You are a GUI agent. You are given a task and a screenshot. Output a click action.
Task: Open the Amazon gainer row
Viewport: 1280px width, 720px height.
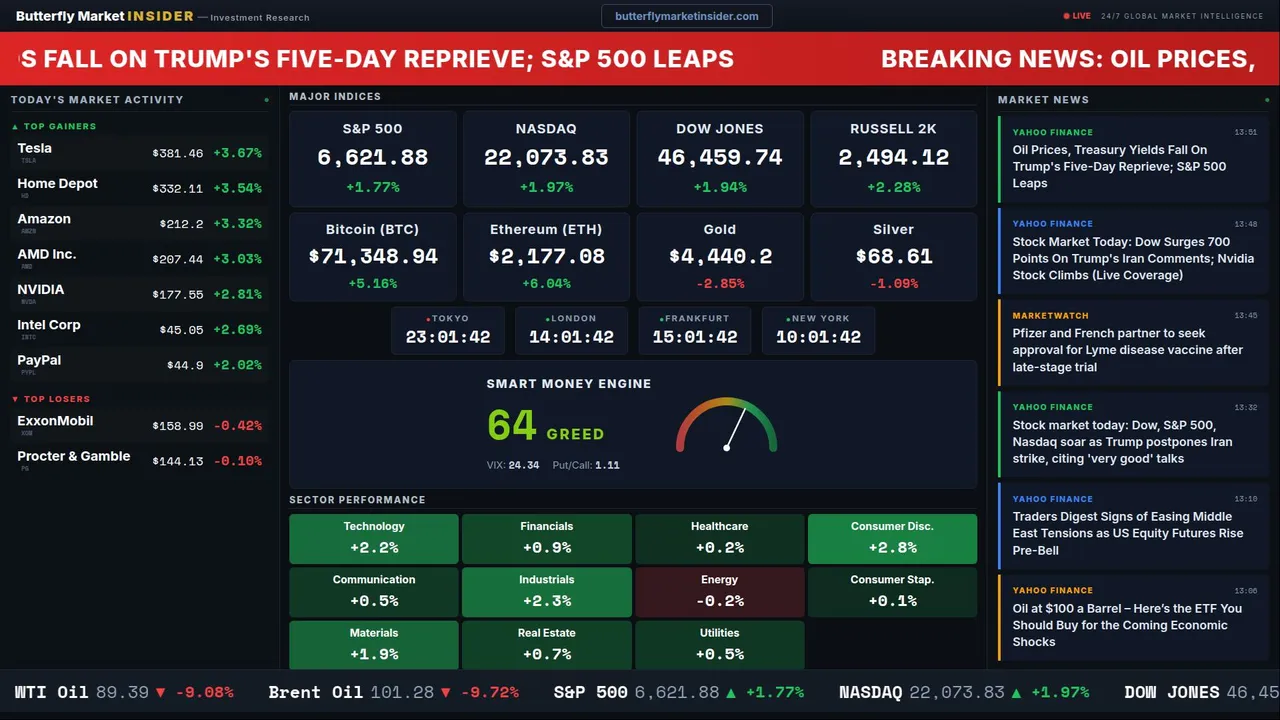pos(139,224)
